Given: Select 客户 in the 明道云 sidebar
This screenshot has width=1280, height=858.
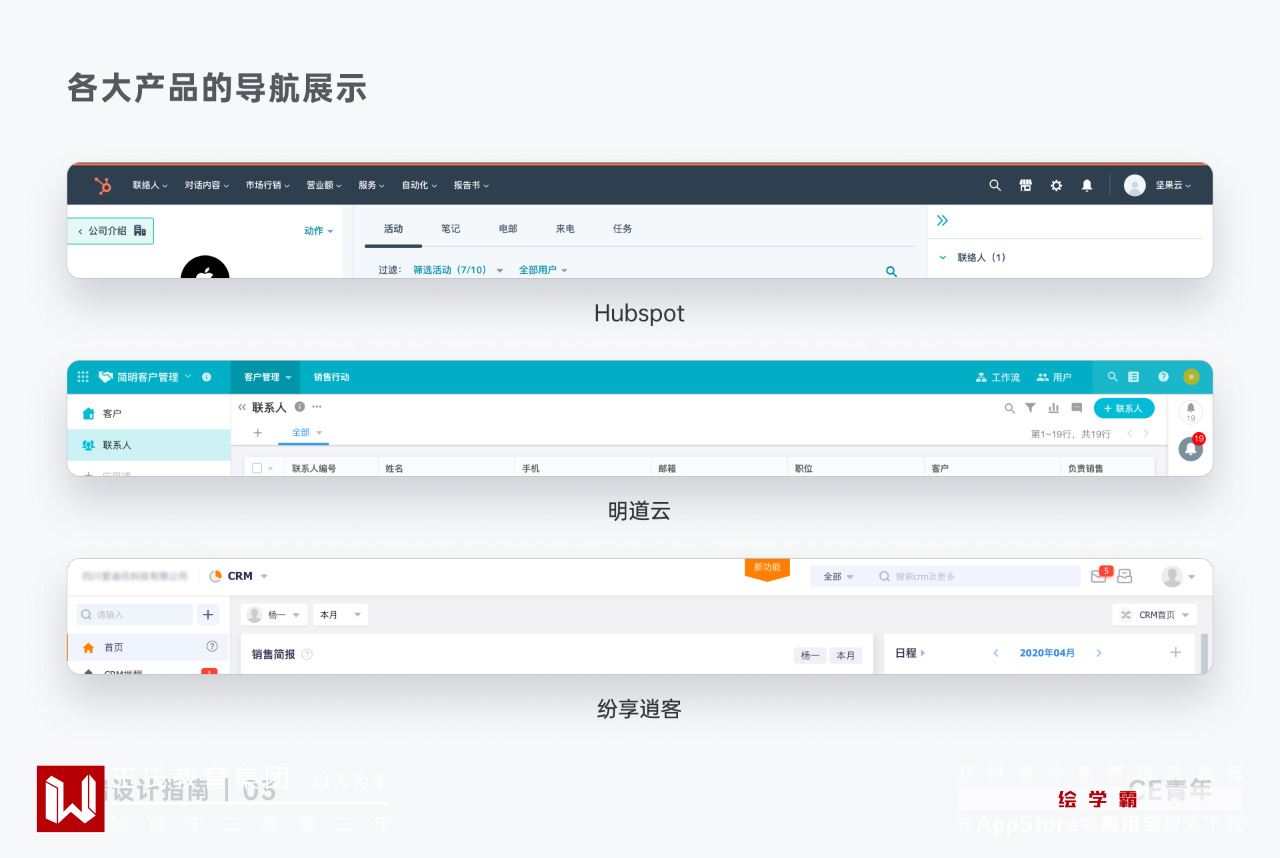Looking at the screenshot, I should click(149, 413).
